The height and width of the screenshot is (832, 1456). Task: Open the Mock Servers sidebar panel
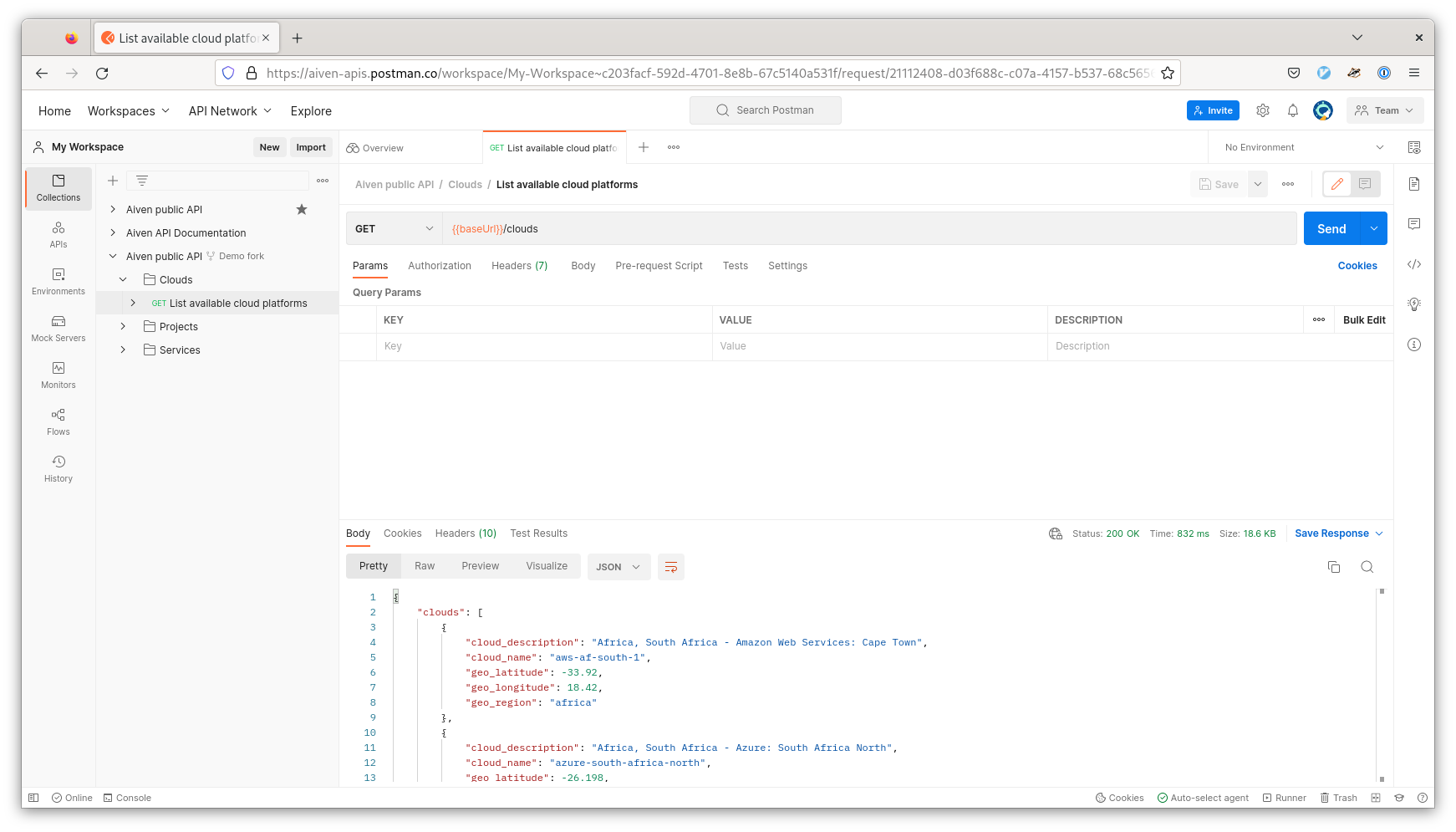(59, 328)
